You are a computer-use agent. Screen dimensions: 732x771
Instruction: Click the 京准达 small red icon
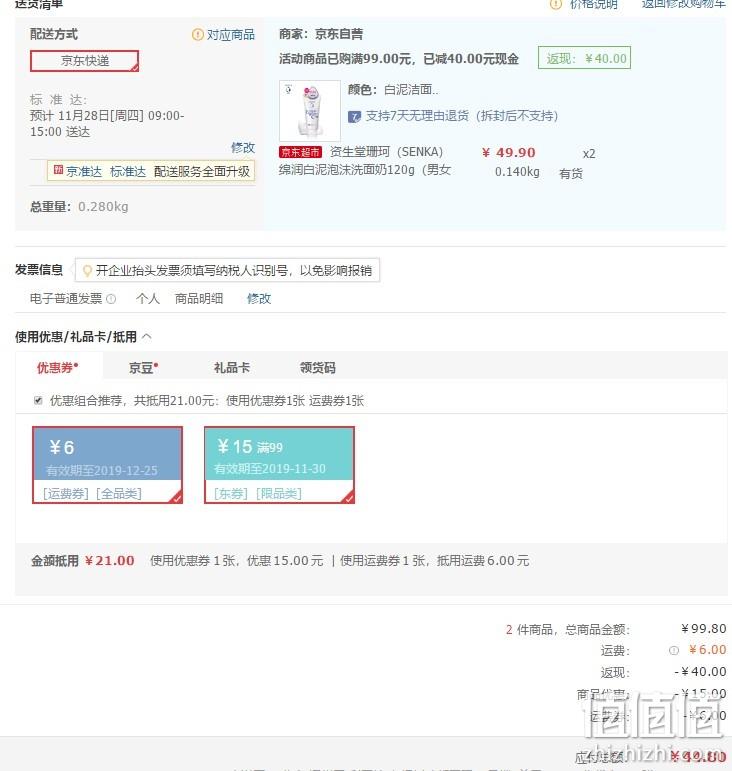tap(58, 170)
